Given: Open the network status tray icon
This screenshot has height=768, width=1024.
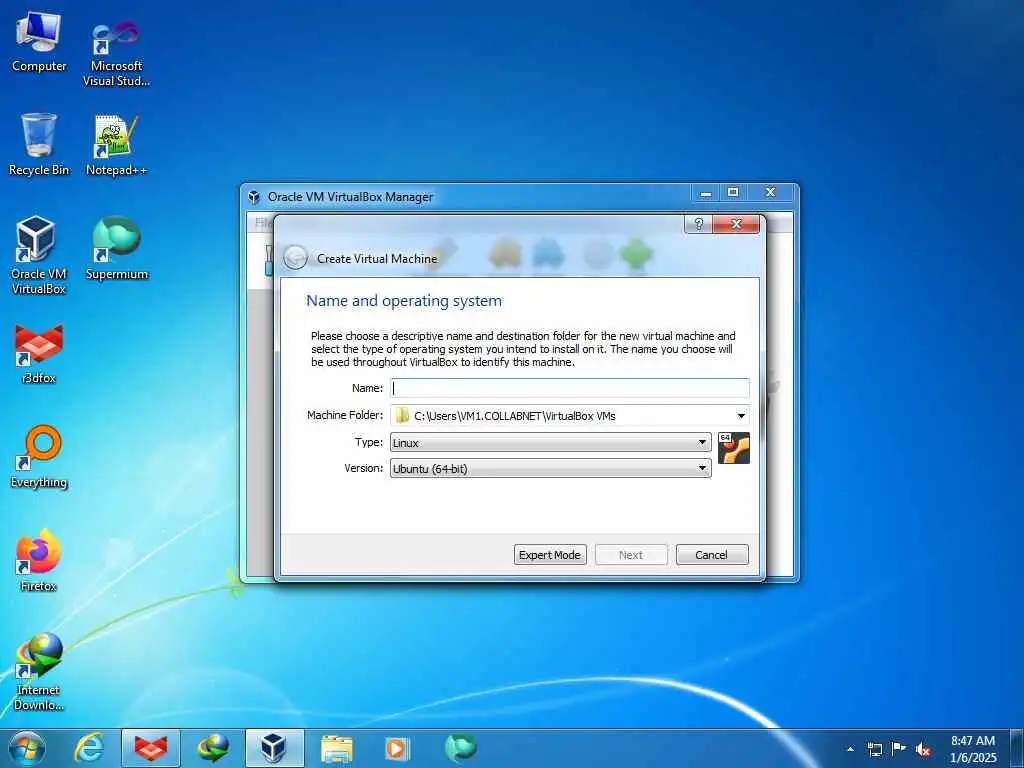Looking at the screenshot, I should (x=874, y=749).
